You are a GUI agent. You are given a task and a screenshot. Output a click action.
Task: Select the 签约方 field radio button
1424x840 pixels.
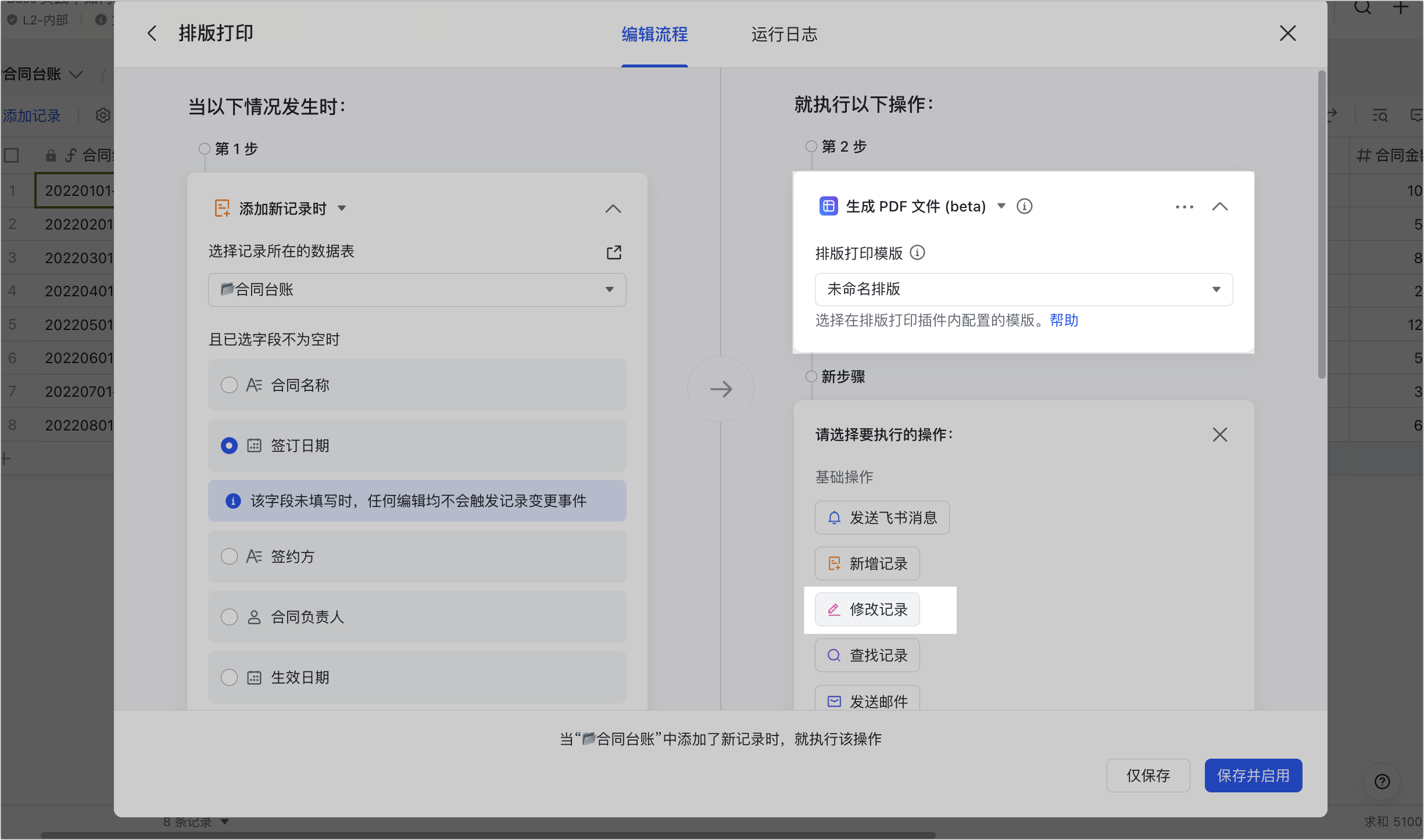[x=229, y=557]
